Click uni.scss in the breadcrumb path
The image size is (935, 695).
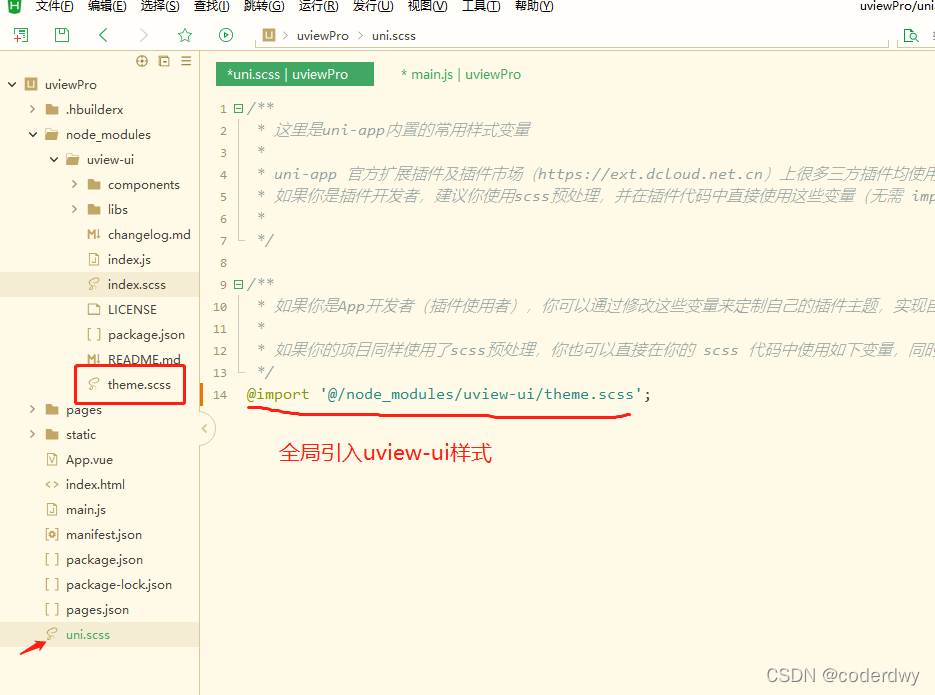[394, 36]
